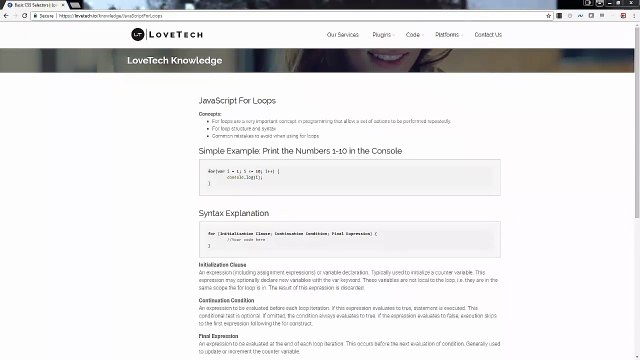The height and width of the screenshot is (360, 640).
Task: Click the syntax for loop code line
Action: (292, 234)
